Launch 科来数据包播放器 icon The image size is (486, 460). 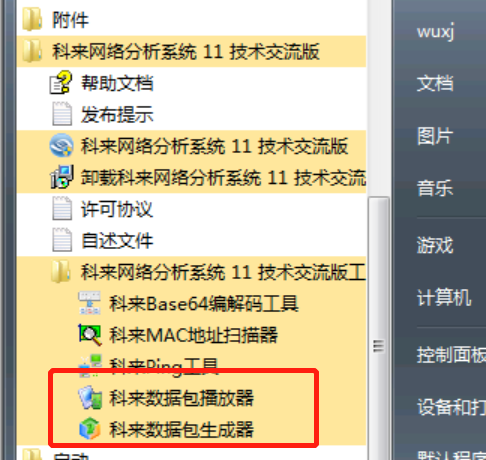point(90,397)
